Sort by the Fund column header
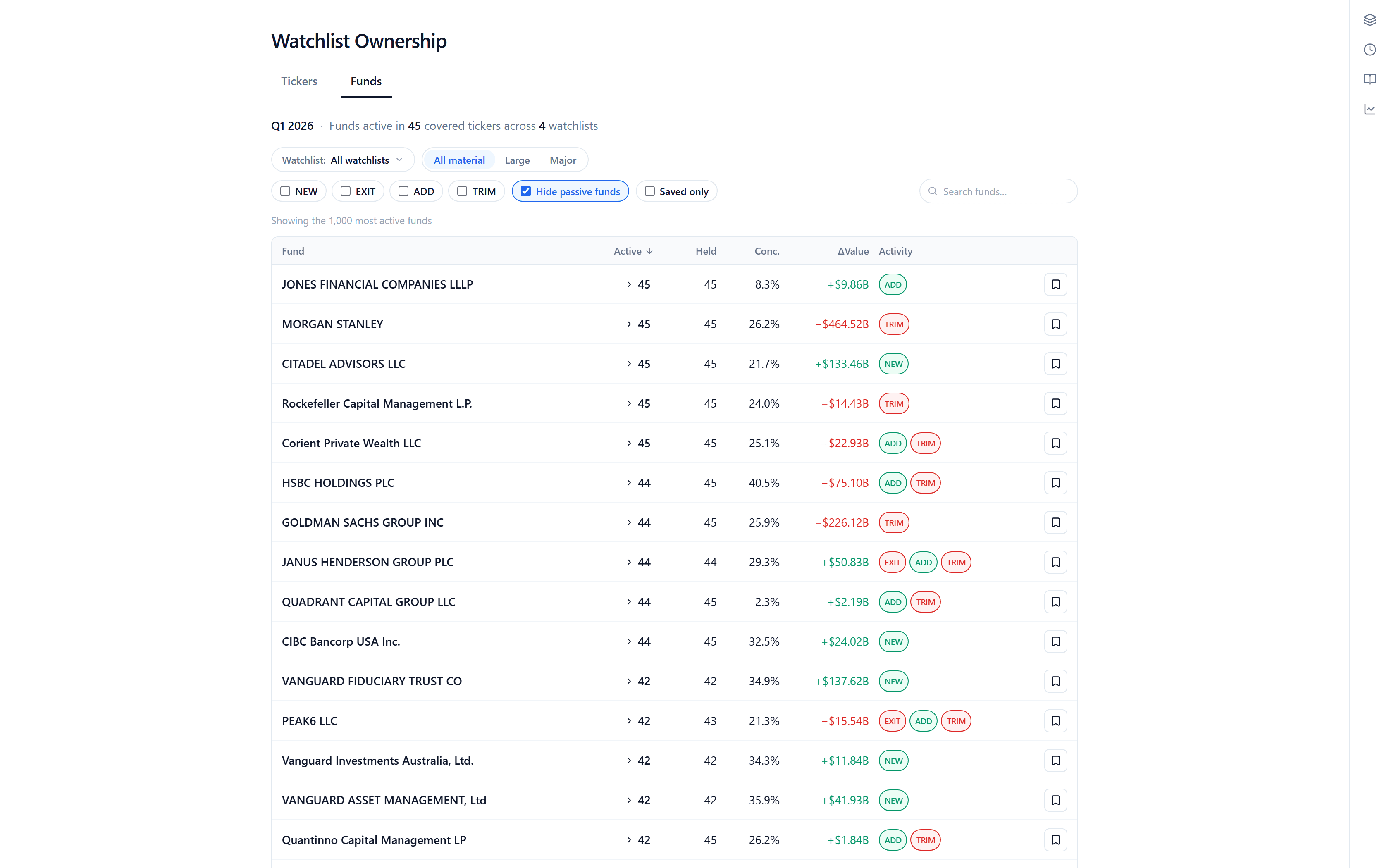Screen dimensions: 1389x868 tap(293, 251)
